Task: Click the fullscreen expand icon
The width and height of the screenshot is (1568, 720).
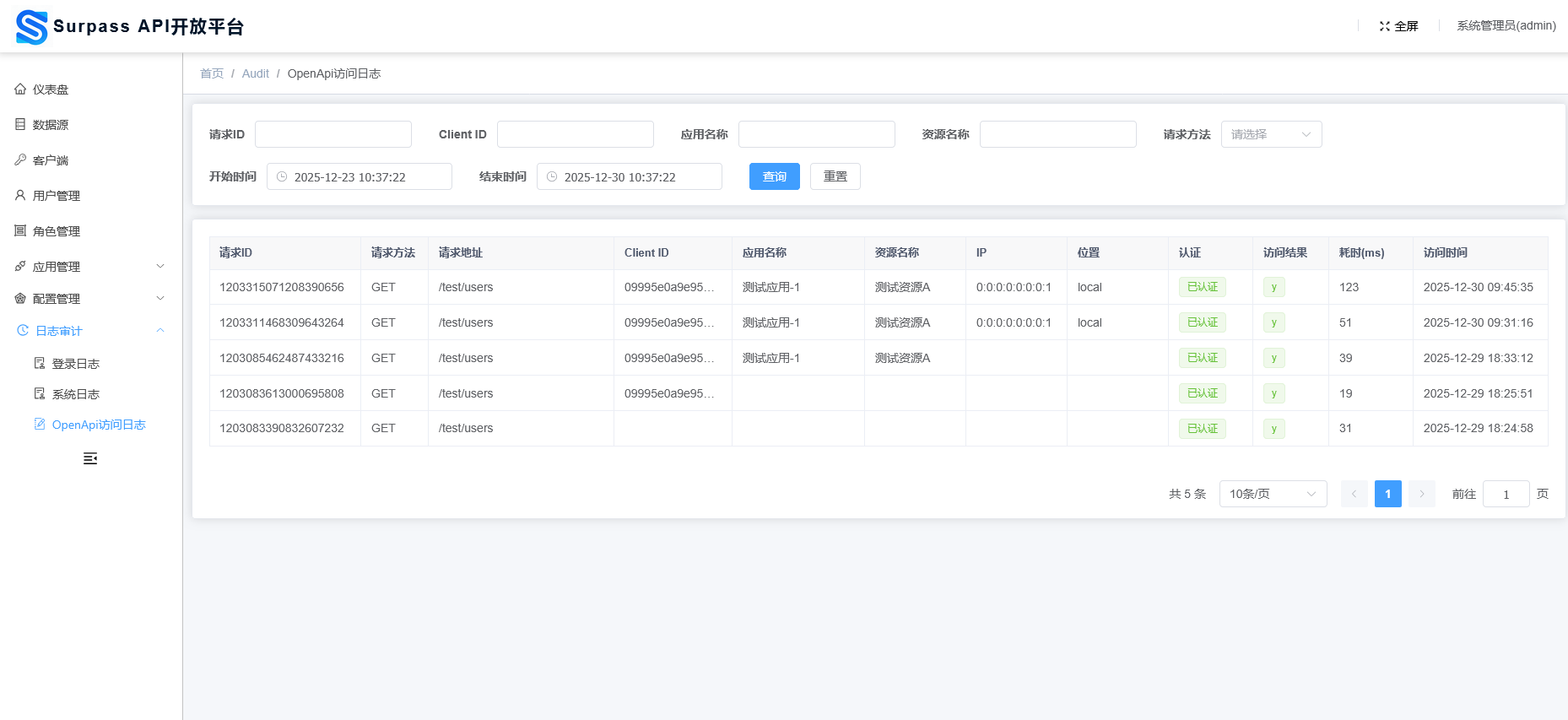Action: 1384,26
